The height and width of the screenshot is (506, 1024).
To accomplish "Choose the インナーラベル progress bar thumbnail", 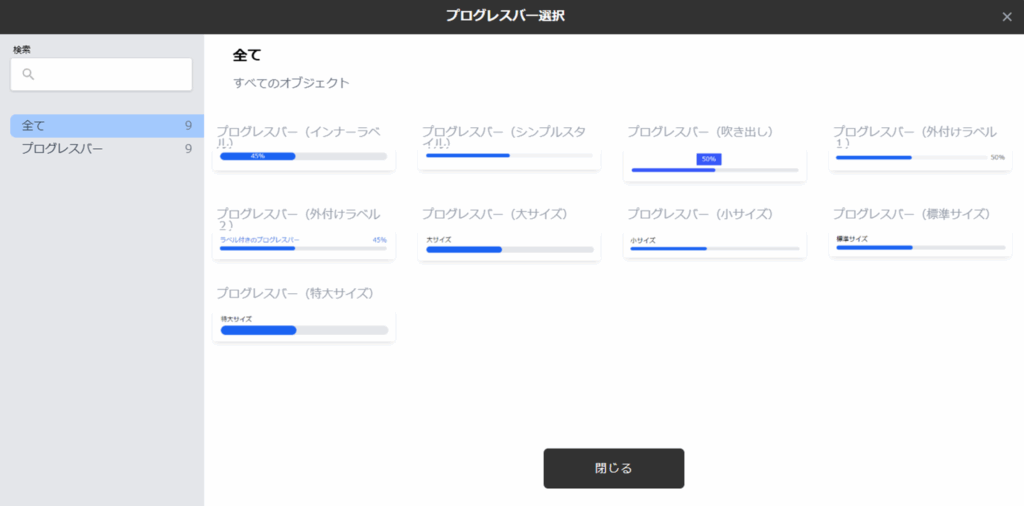I will (304, 157).
